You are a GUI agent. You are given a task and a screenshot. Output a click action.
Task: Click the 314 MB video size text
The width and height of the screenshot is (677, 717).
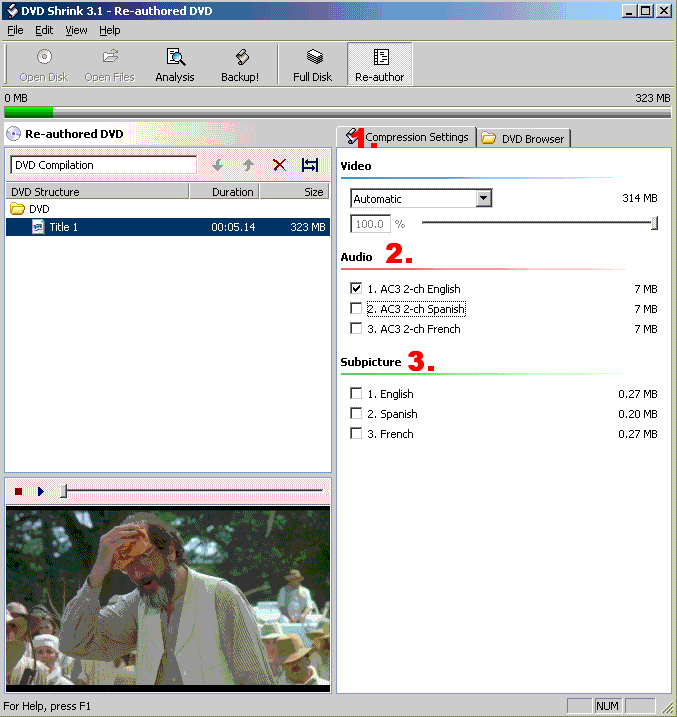[x=640, y=198]
